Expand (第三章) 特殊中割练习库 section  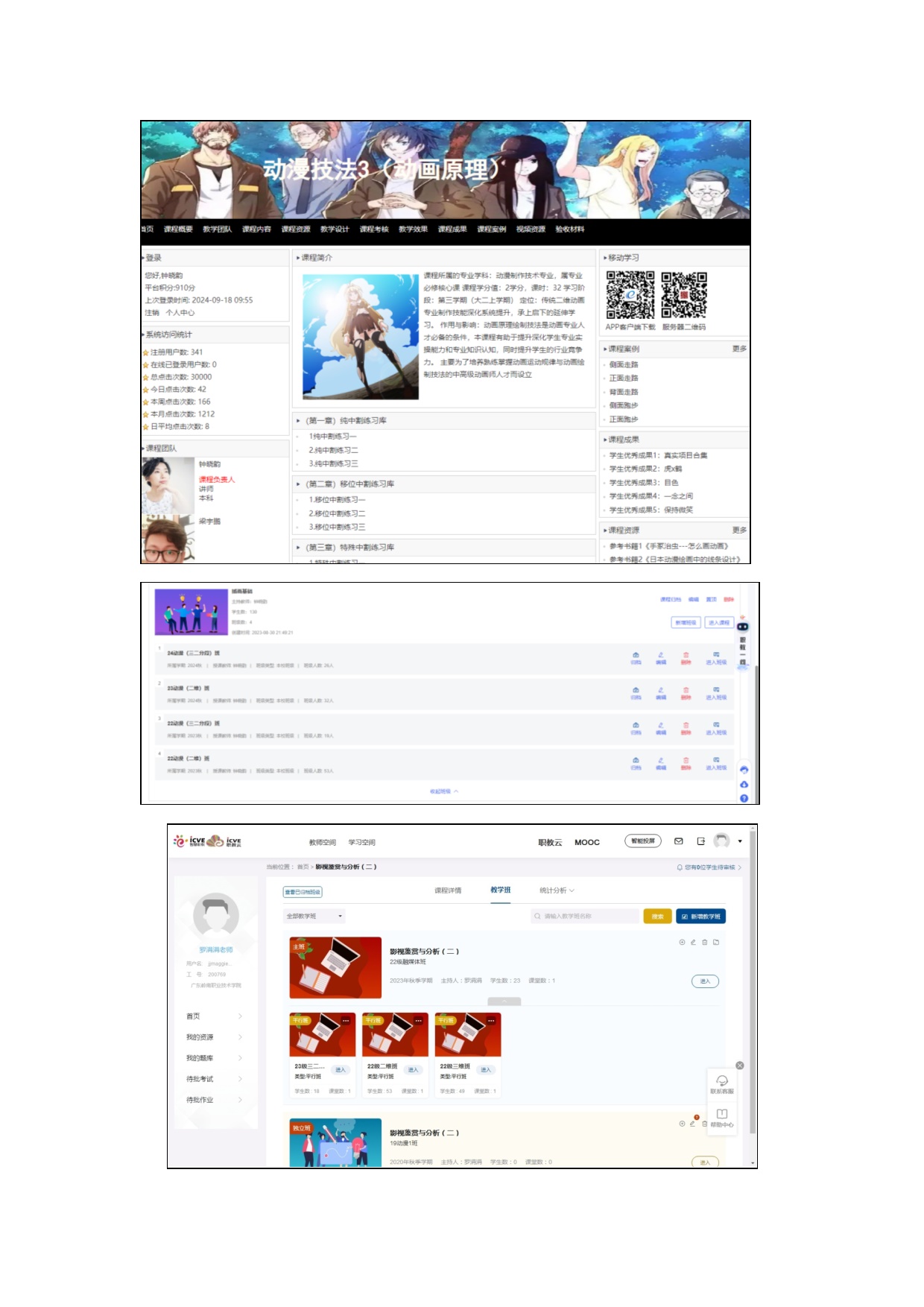349,548
